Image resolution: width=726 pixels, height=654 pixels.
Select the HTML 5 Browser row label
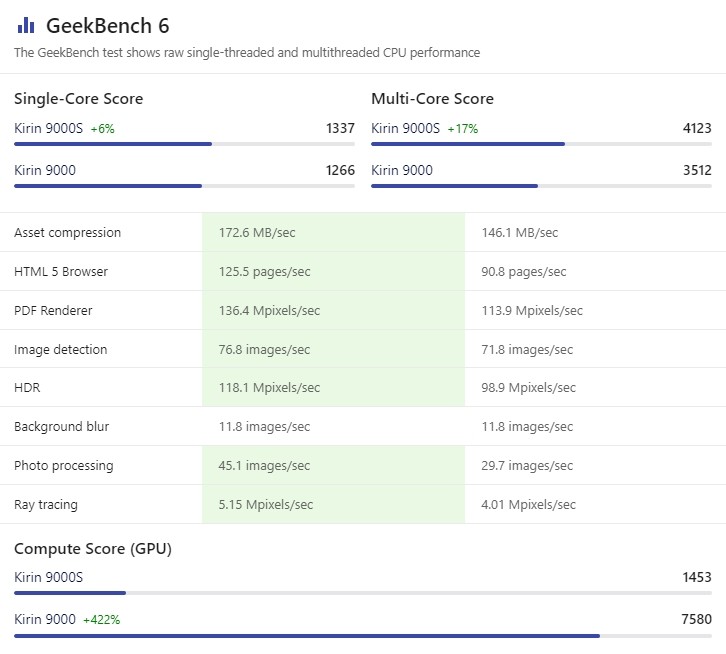(61, 272)
